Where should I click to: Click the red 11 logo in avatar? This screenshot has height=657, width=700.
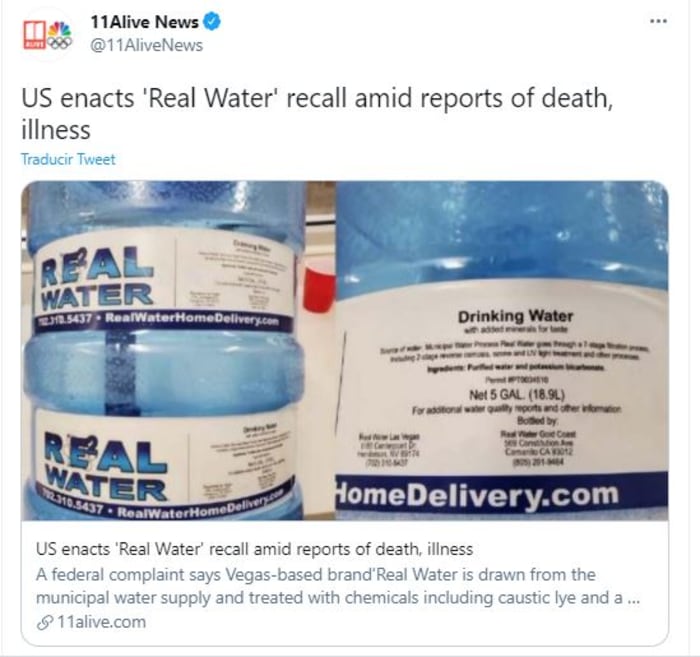(35, 35)
